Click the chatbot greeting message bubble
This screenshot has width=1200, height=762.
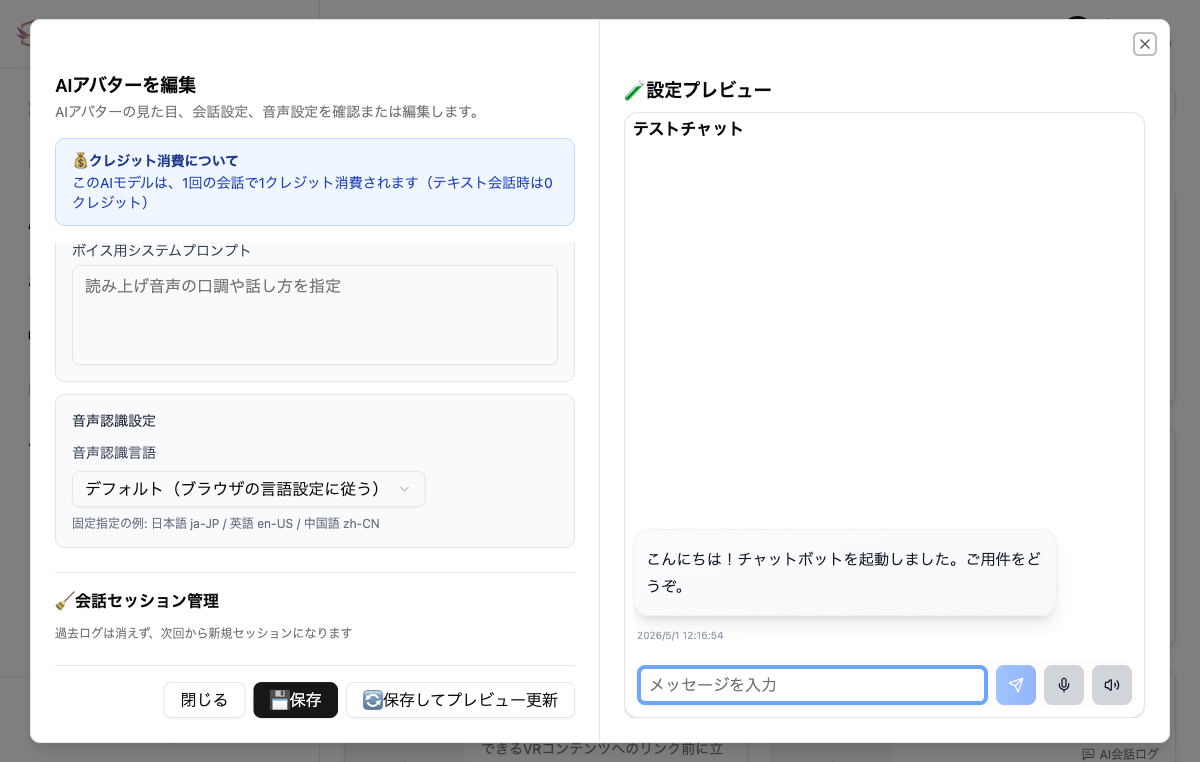[x=845, y=573]
